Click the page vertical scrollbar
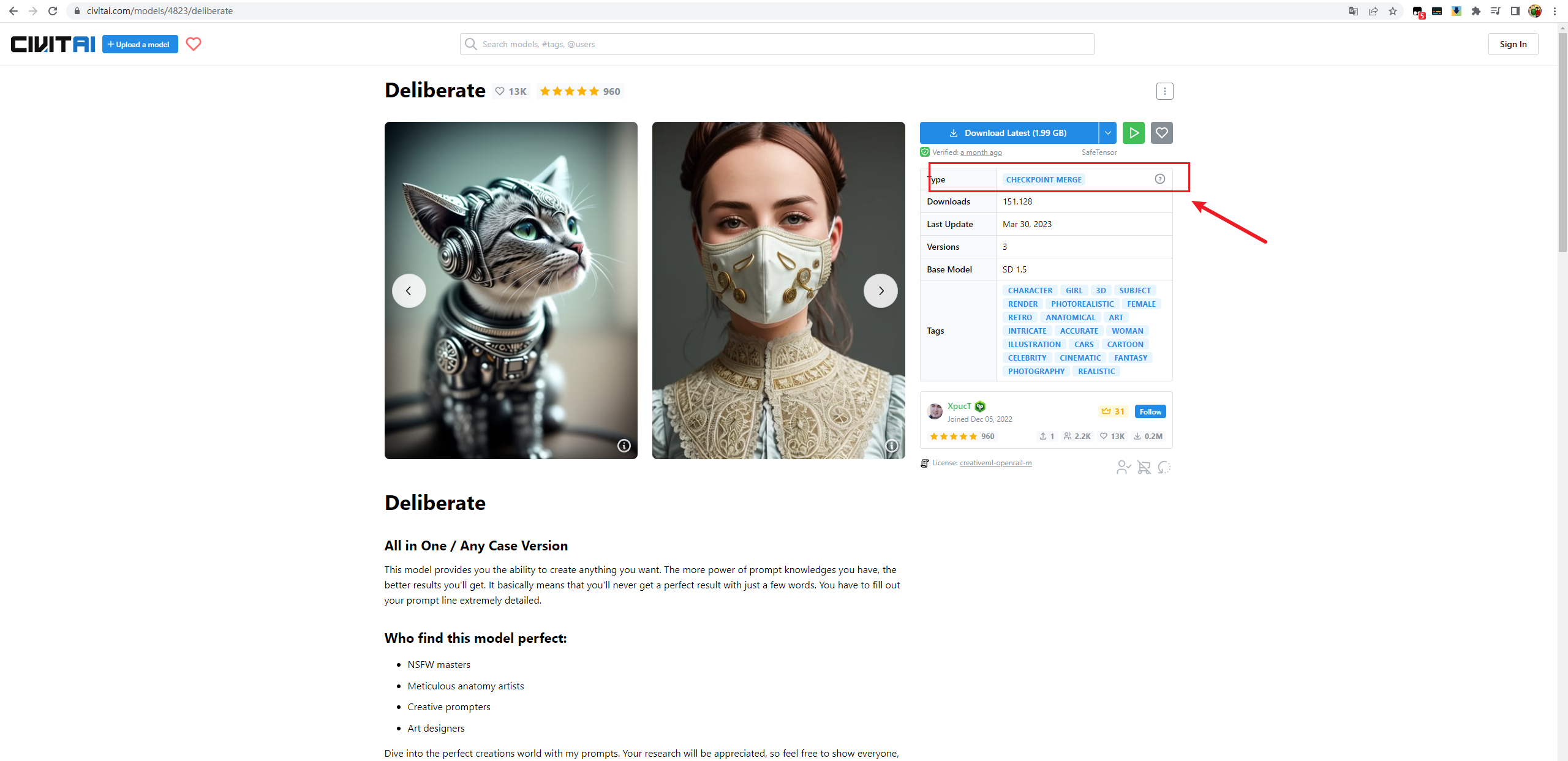Viewport: 1568px width, 761px height. [x=1562, y=142]
